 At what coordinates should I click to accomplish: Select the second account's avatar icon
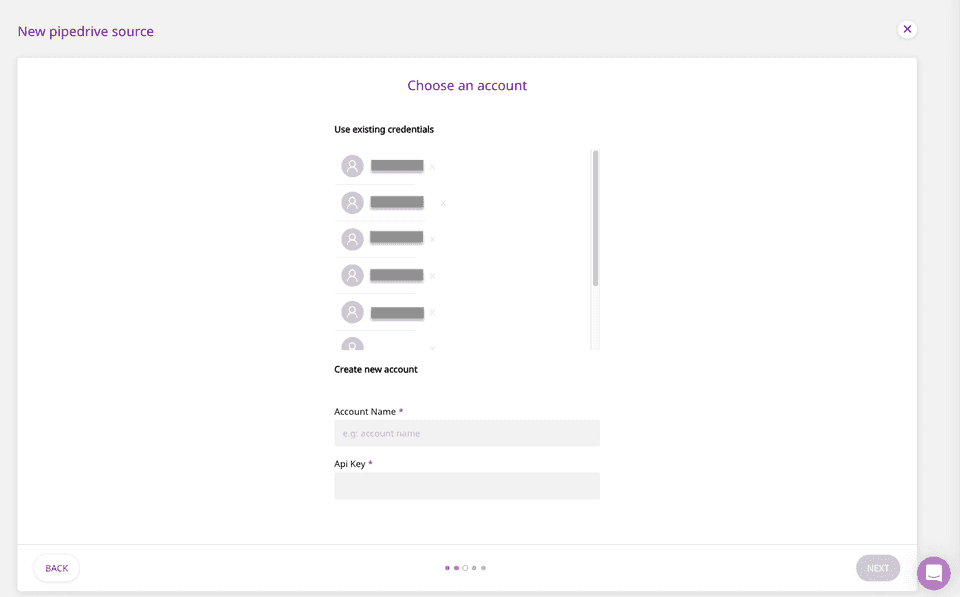pyautogui.click(x=352, y=202)
